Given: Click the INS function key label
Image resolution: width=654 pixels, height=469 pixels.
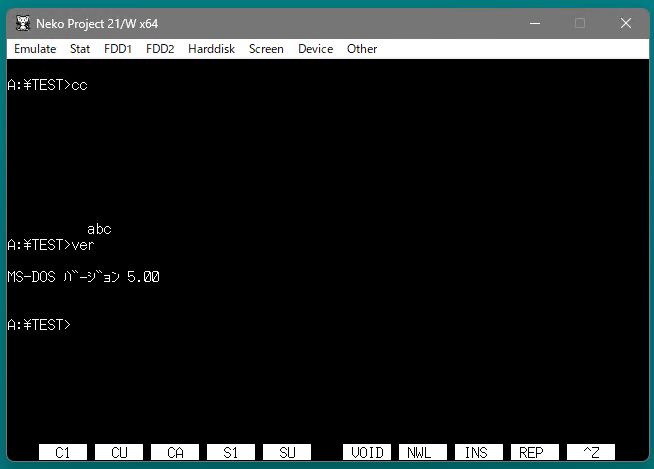Looking at the screenshot, I should [x=479, y=452].
